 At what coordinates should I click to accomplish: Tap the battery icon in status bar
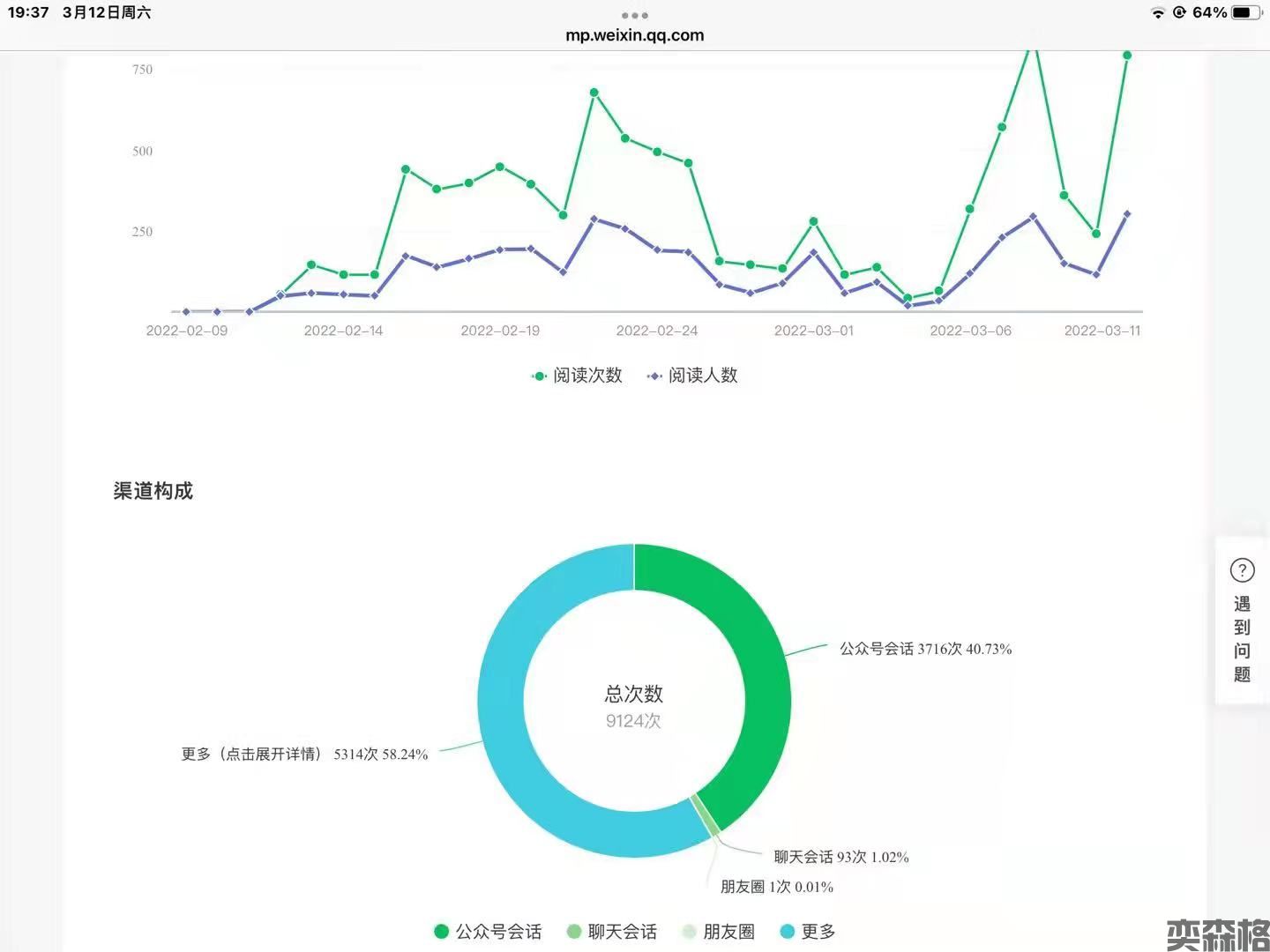(1245, 12)
